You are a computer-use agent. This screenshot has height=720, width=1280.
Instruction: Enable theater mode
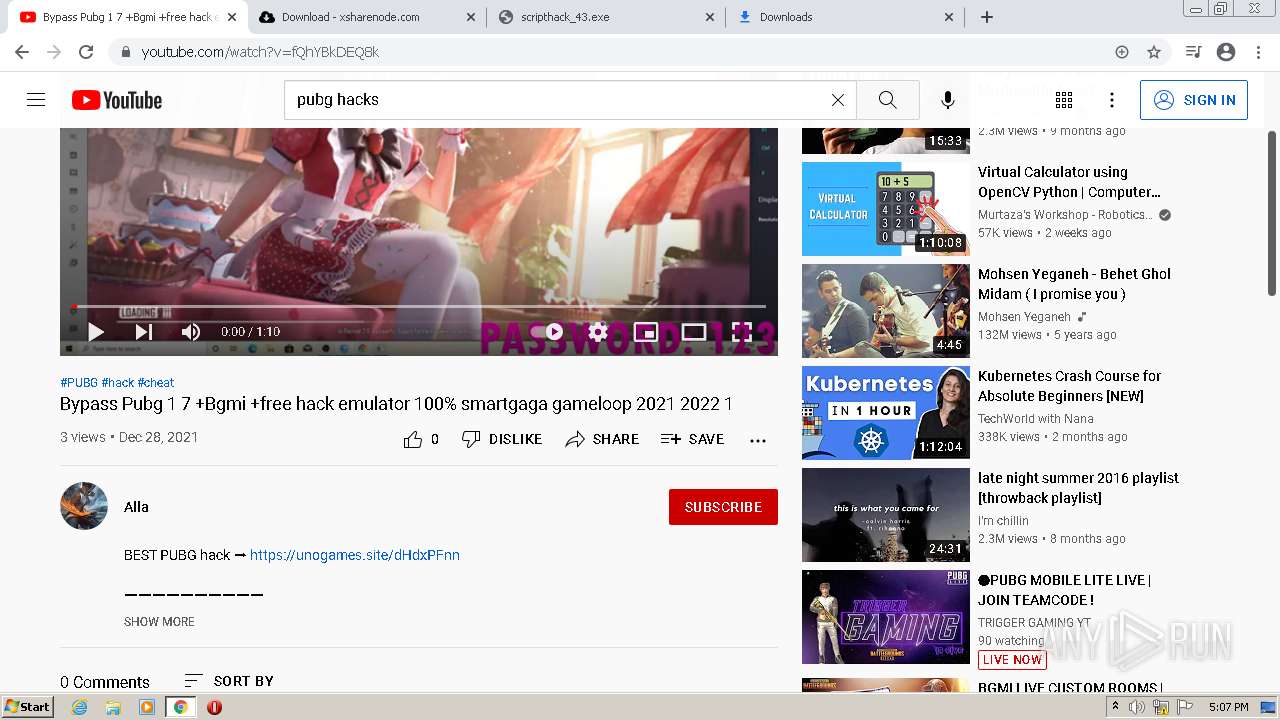(694, 332)
